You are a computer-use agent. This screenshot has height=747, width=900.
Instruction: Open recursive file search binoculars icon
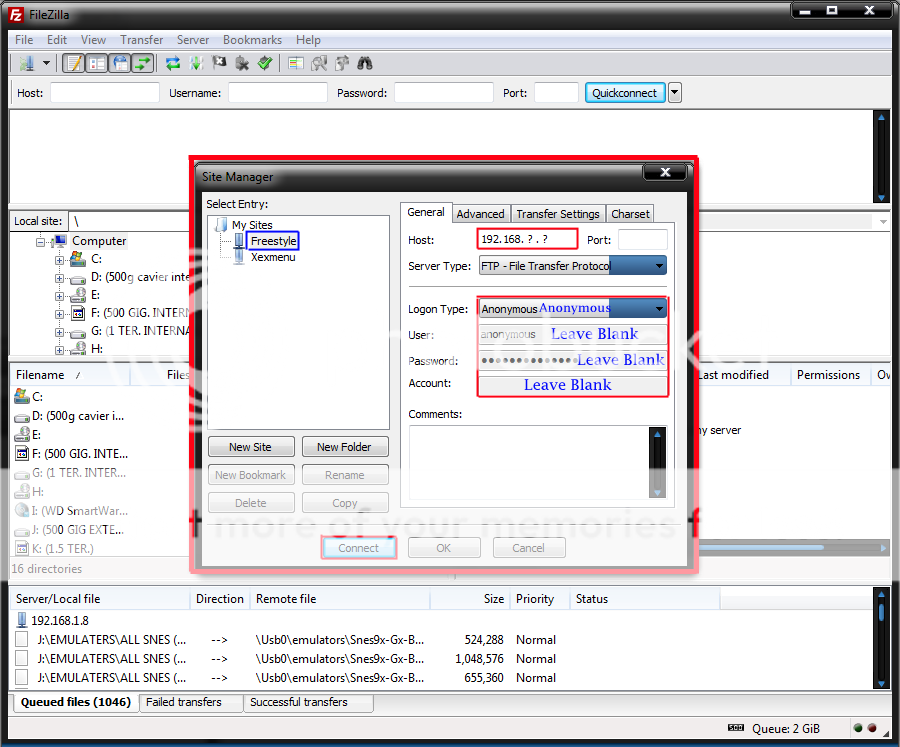click(x=364, y=63)
